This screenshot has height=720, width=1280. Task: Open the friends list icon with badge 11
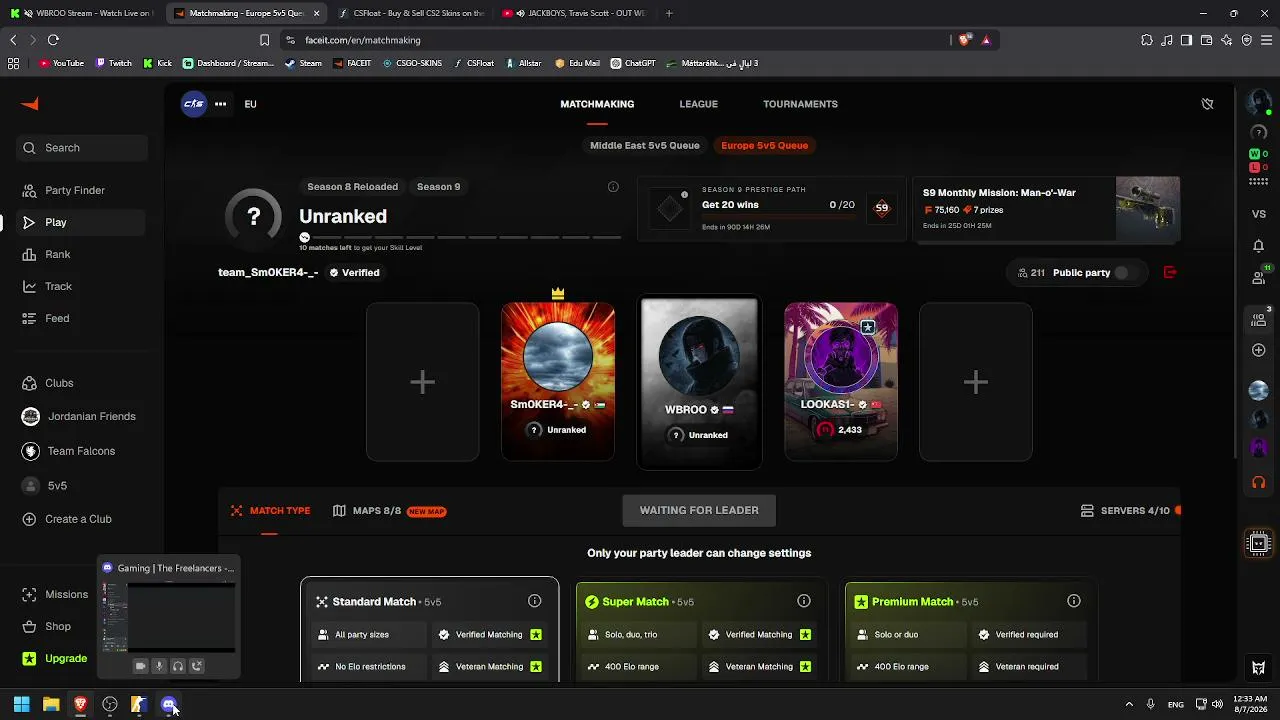pos(1259,278)
